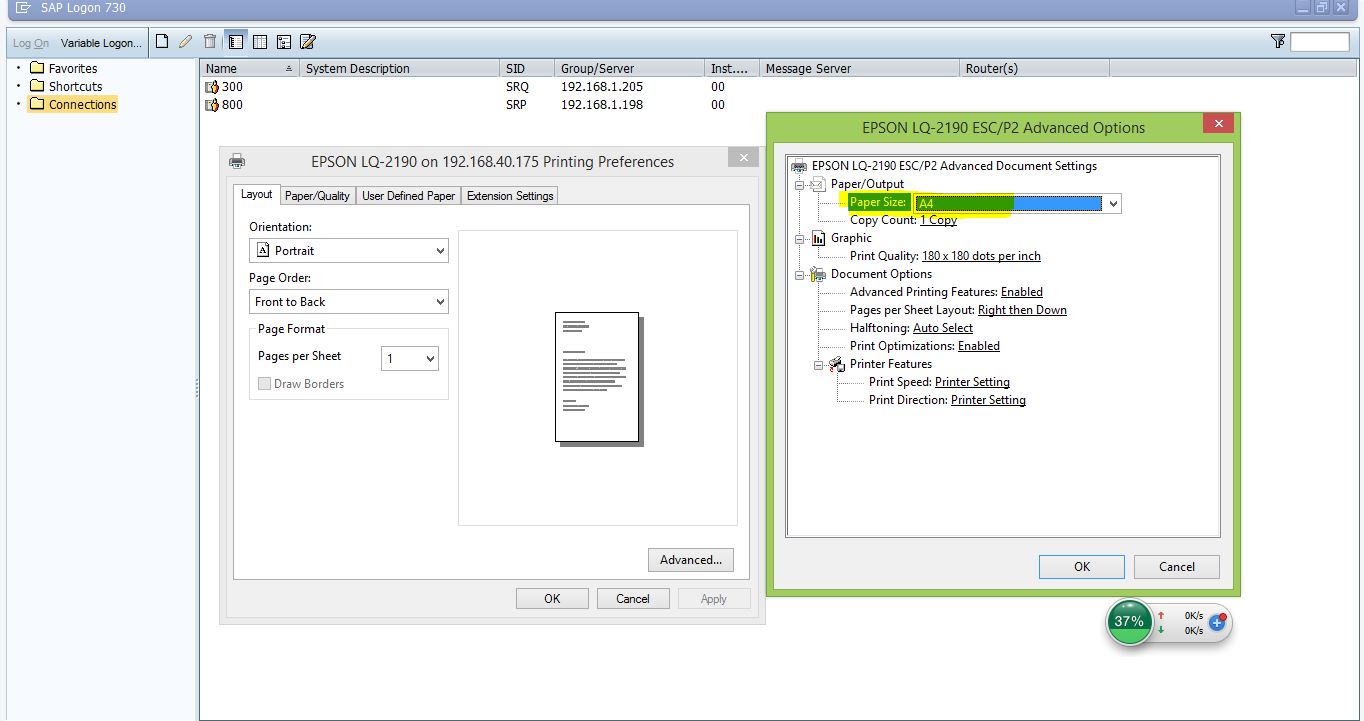Click OK in Advanced Options dialog

click(1082, 567)
